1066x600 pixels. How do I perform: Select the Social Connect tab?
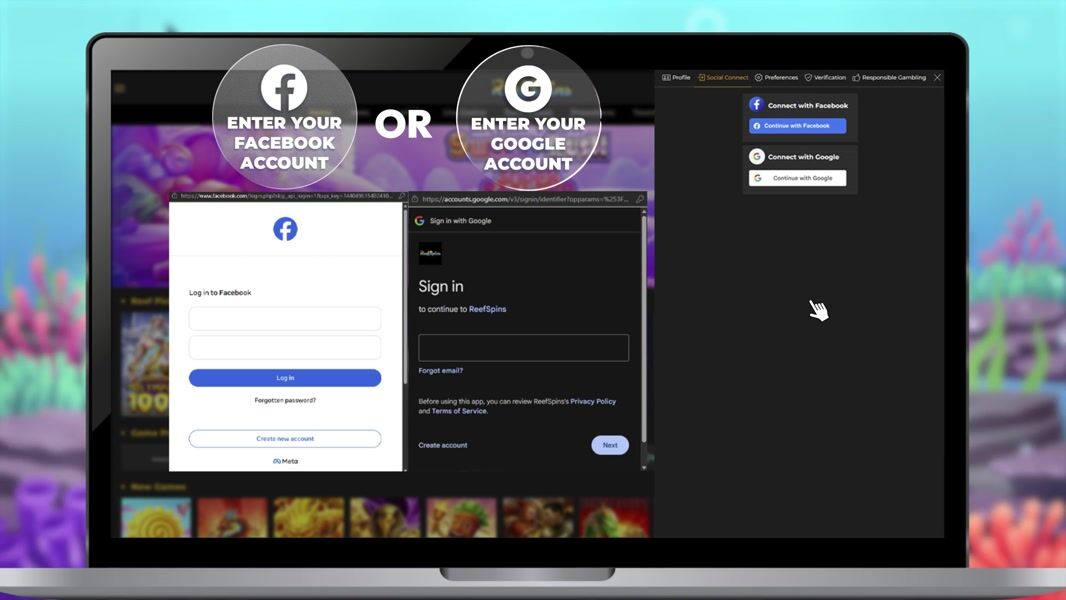(x=723, y=77)
